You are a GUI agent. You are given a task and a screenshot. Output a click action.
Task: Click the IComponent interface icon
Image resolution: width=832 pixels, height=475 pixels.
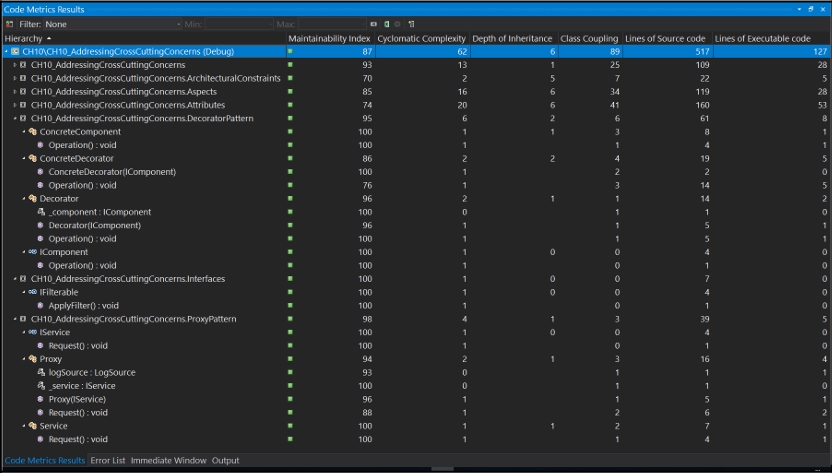coord(33,252)
